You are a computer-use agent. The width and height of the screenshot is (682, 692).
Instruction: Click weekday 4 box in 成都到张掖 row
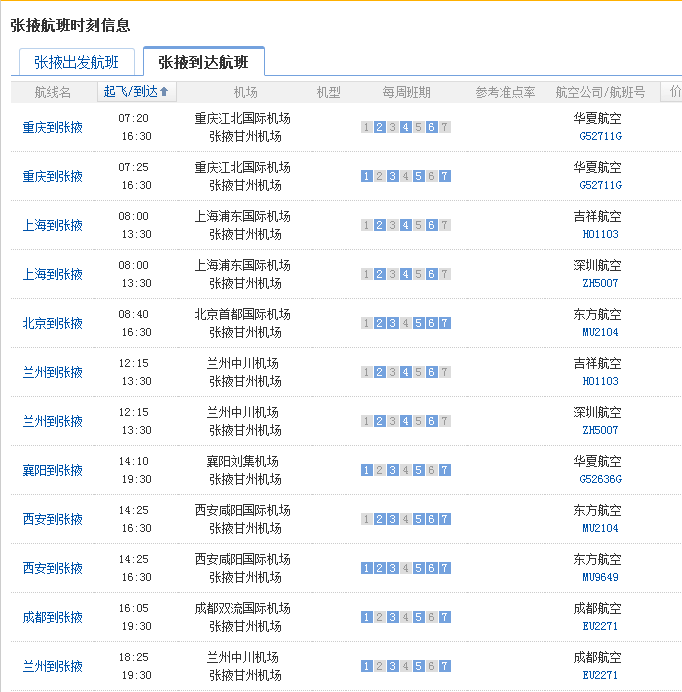pyautogui.click(x=406, y=617)
